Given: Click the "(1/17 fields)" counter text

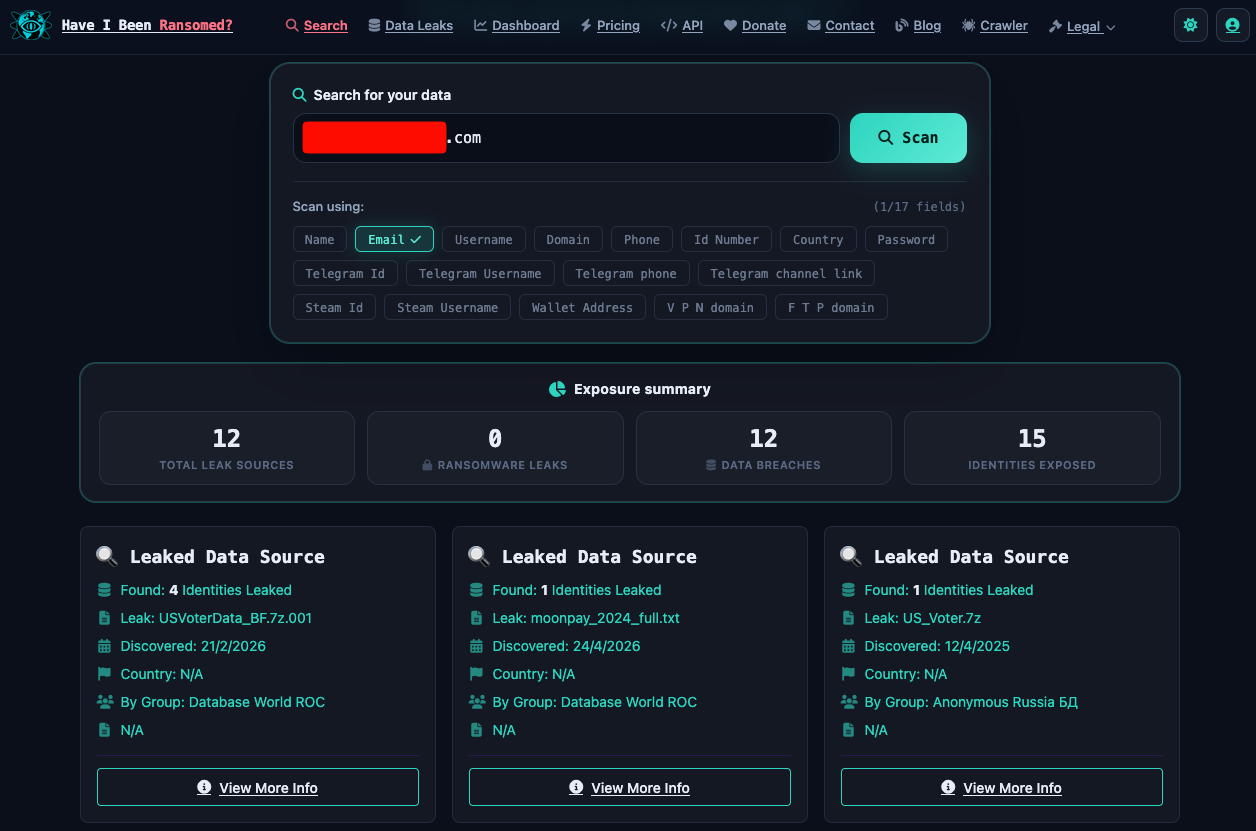Looking at the screenshot, I should 919,207.
